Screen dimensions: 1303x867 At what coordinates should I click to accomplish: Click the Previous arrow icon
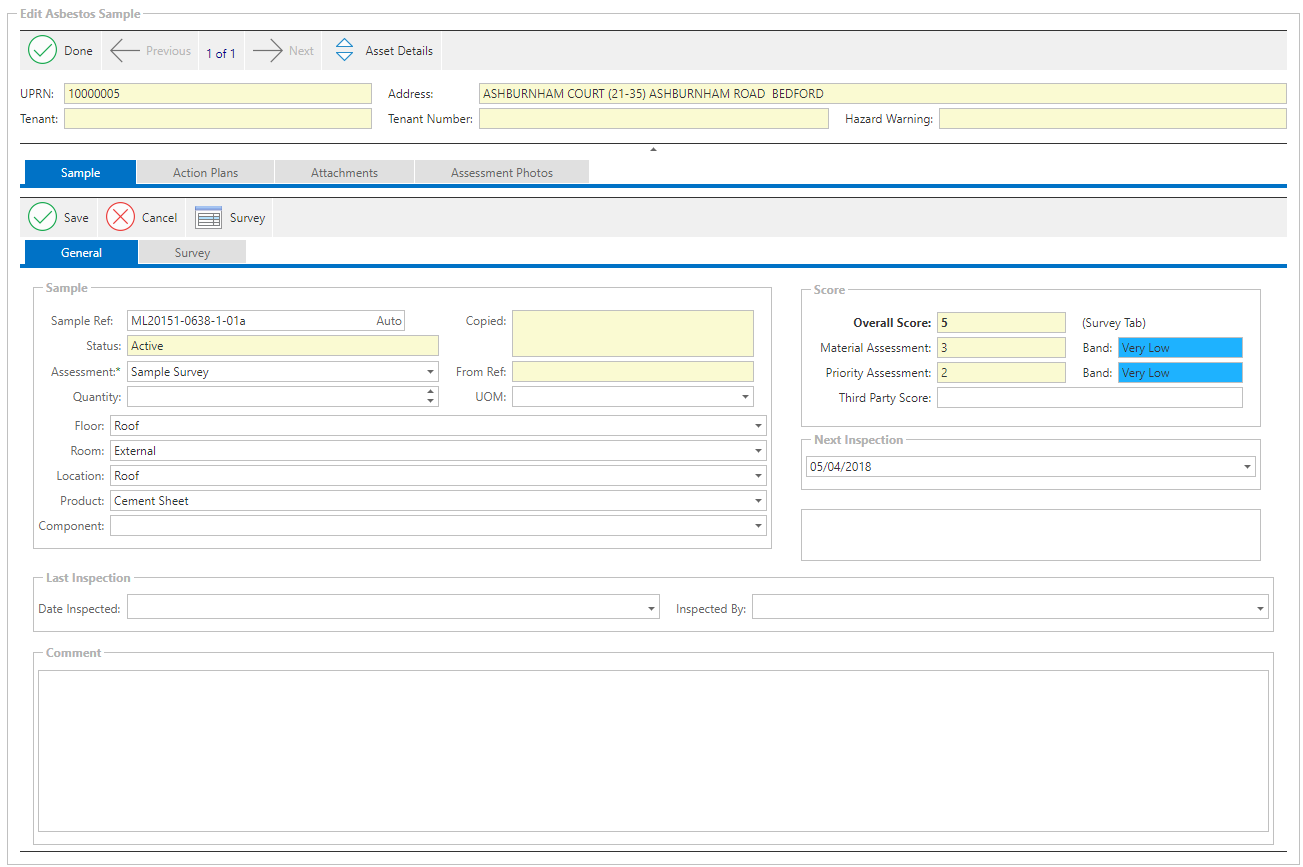125,50
